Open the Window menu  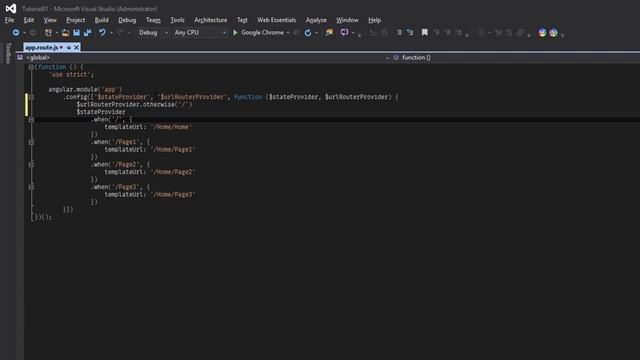click(x=347, y=20)
